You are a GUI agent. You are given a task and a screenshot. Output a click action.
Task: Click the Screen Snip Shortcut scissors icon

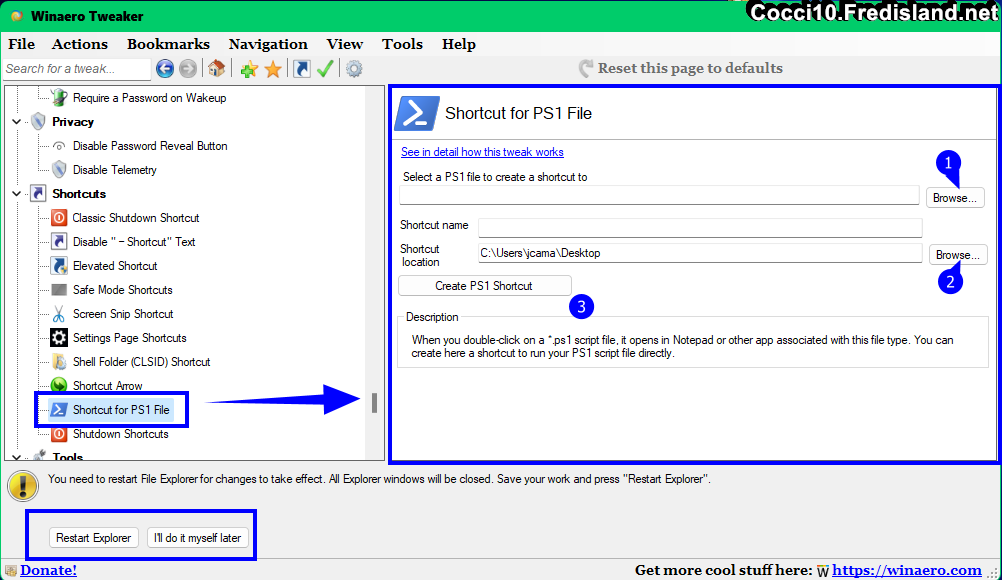[59, 314]
